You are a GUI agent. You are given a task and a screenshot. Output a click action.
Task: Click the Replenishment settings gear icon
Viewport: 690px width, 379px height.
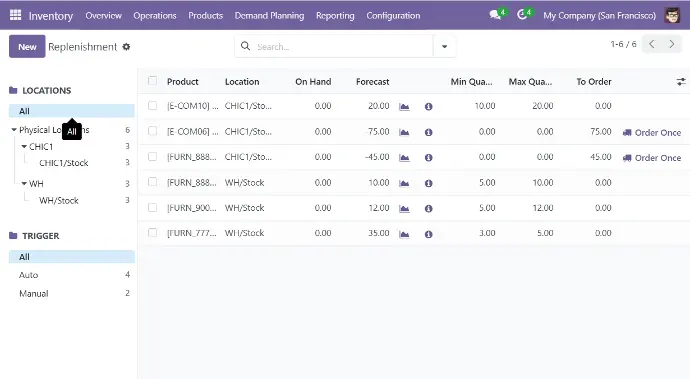126,47
